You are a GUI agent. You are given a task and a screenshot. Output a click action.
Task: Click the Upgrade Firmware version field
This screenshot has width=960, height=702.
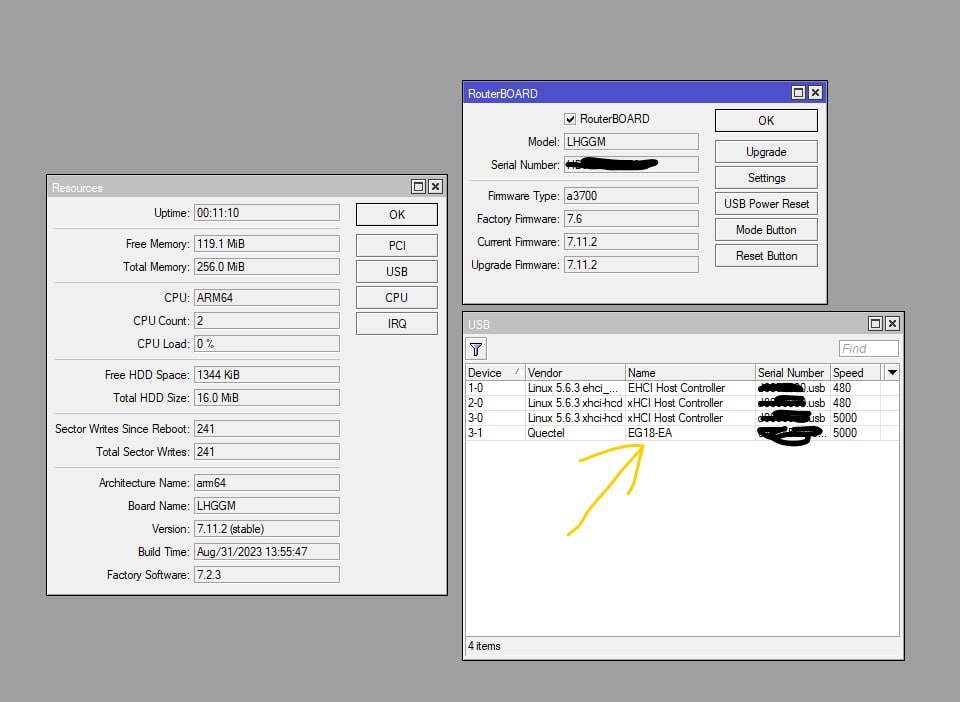click(x=631, y=263)
